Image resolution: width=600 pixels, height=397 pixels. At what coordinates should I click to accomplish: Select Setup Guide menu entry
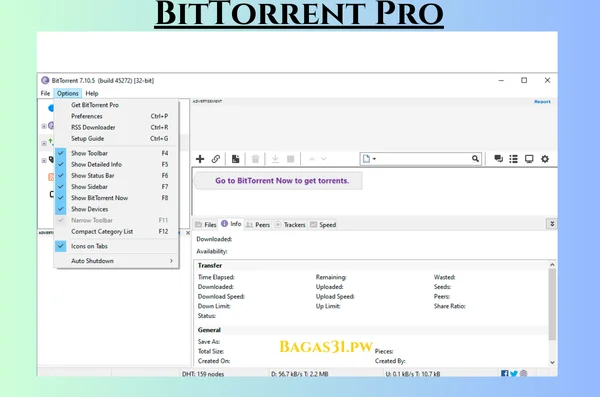click(x=116, y=139)
